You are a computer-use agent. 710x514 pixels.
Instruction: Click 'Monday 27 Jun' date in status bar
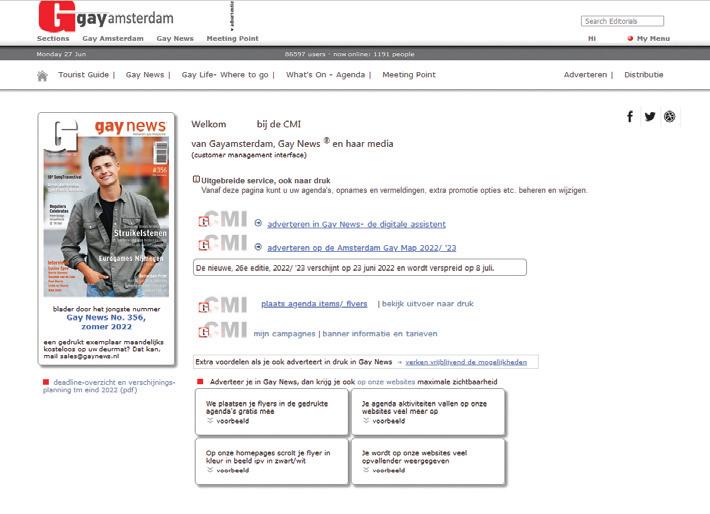(61, 54)
